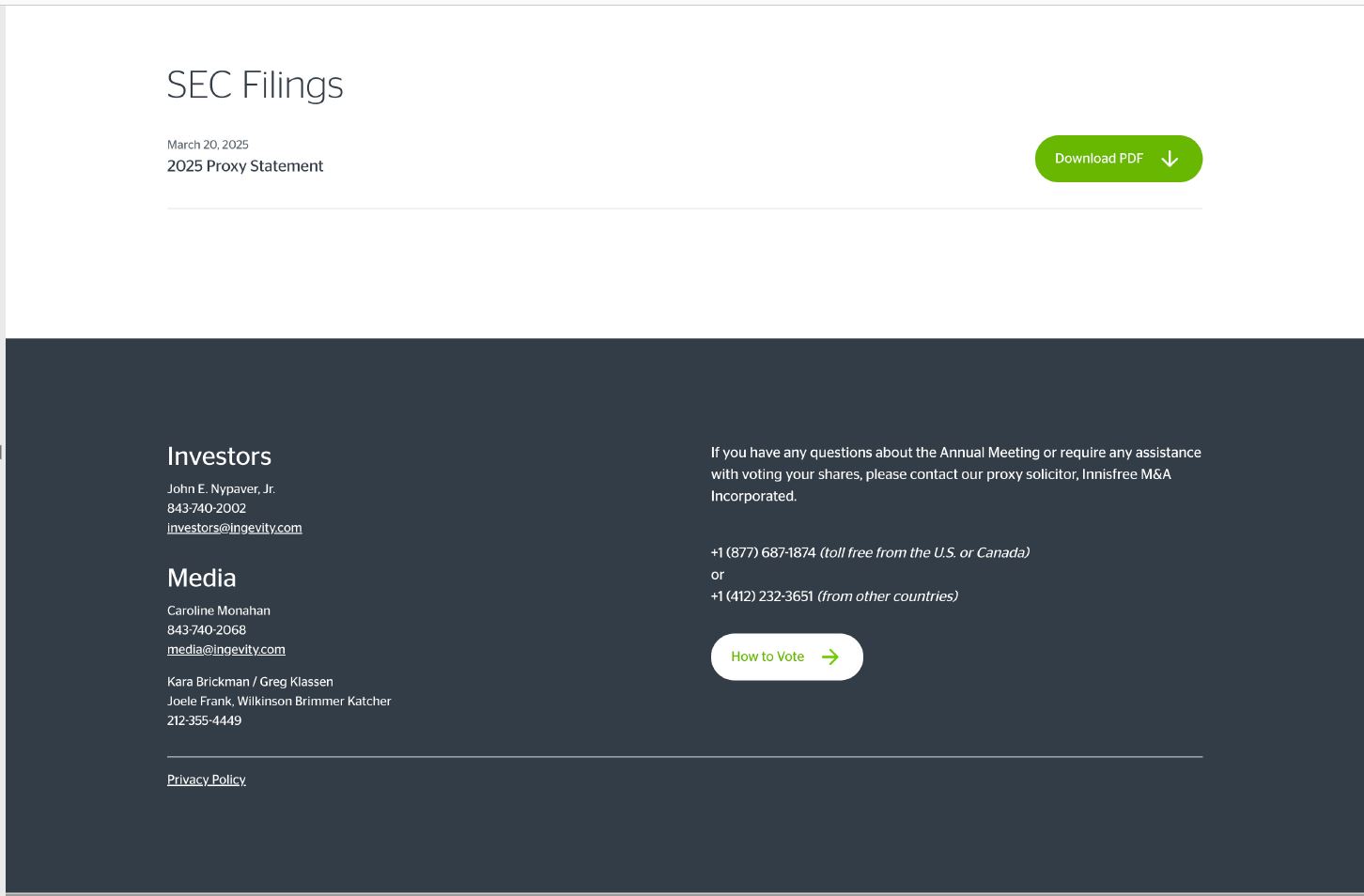Click the 2025 Proxy Statement filing title
Viewport: 1364px width, 896px height.
pos(245,166)
